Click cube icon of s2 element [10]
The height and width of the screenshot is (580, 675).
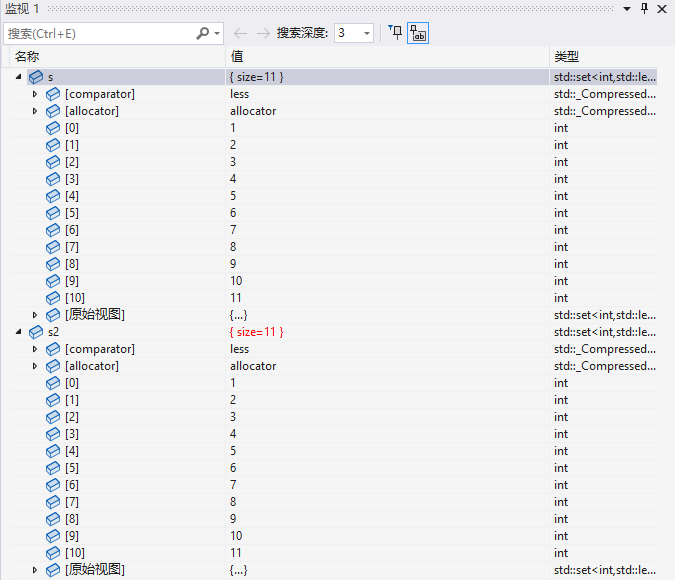tap(53, 553)
